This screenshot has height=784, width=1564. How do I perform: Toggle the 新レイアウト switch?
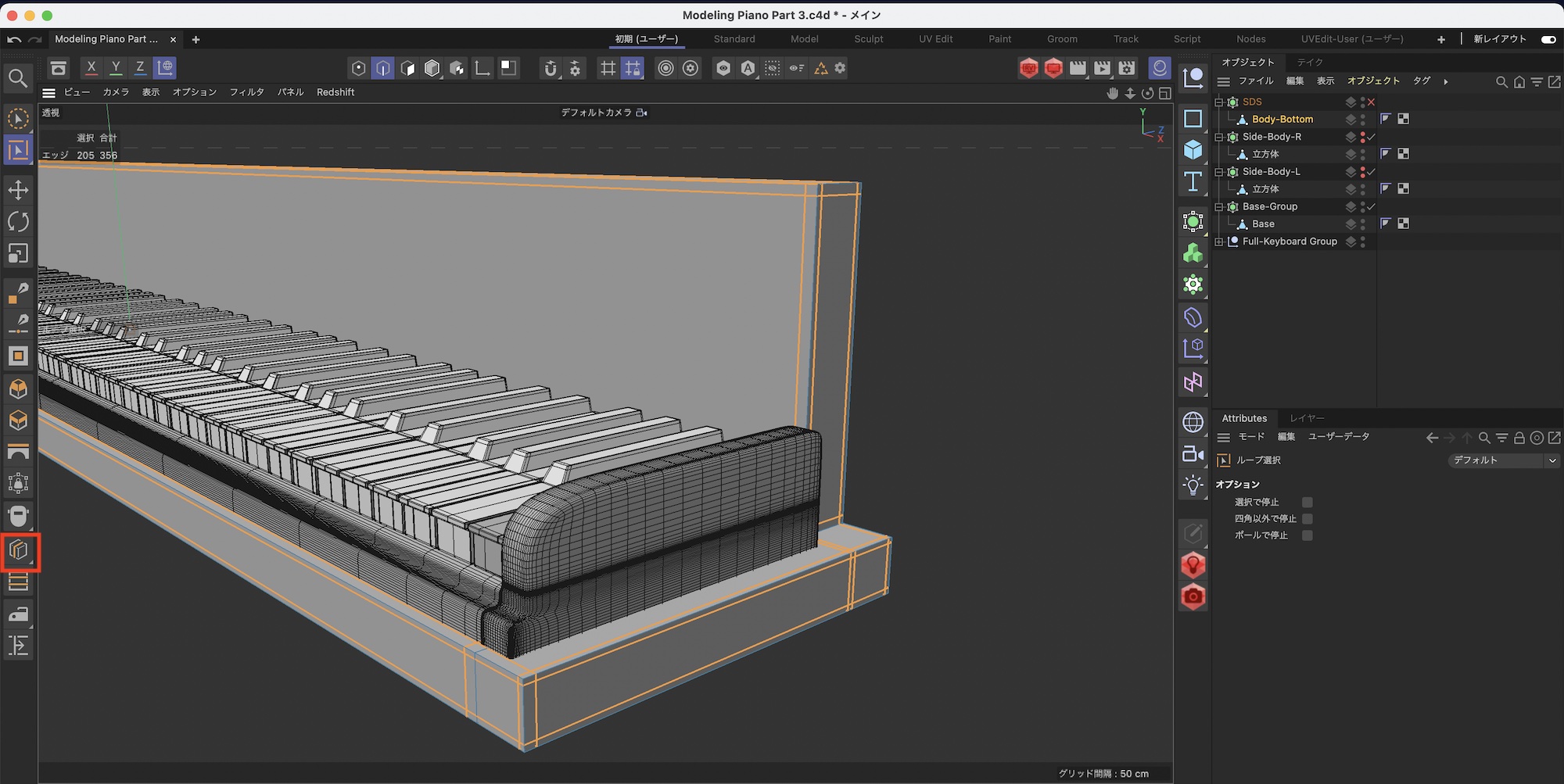pyautogui.click(x=1548, y=39)
